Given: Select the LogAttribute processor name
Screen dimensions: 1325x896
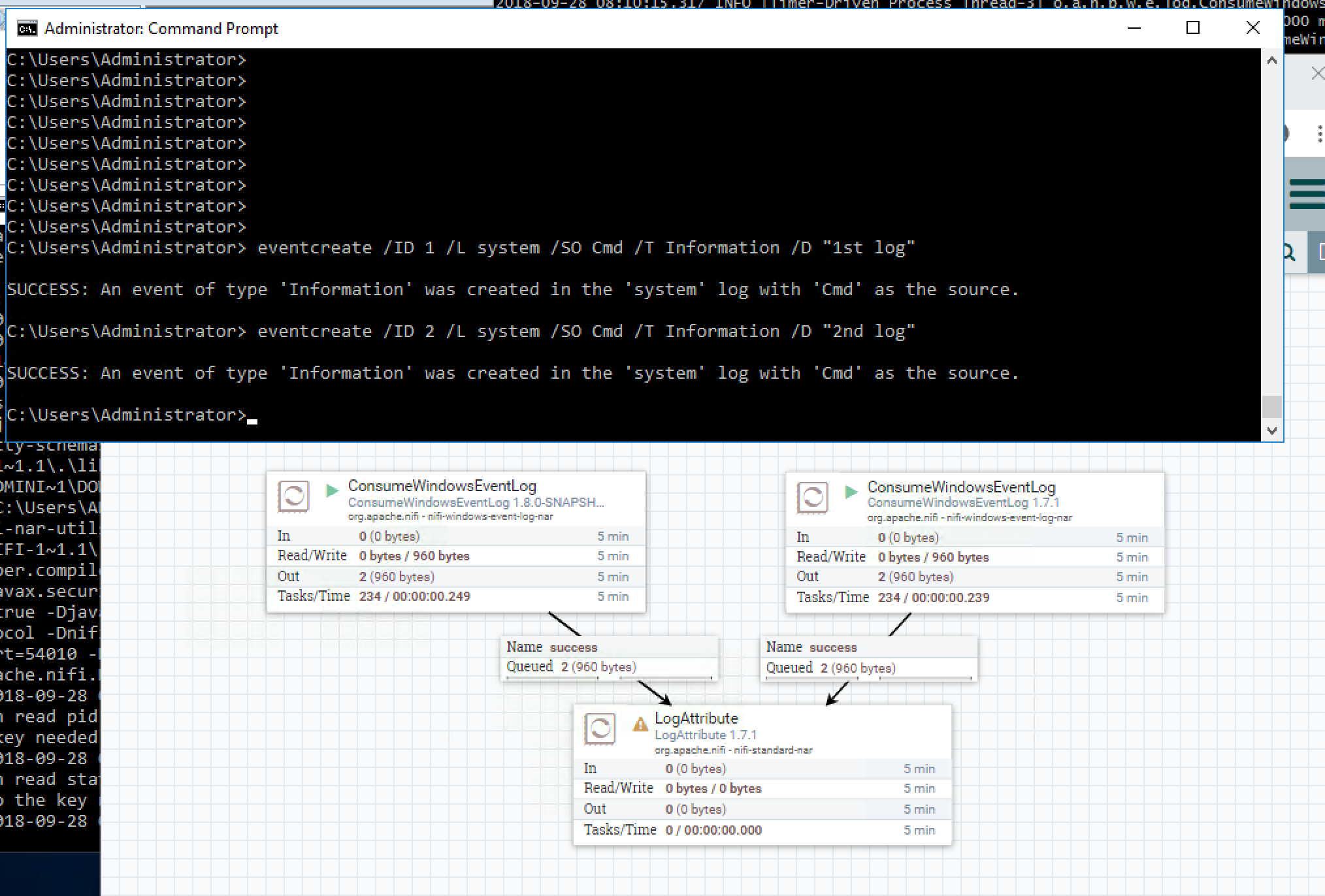Looking at the screenshot, I should coord(696,718).
